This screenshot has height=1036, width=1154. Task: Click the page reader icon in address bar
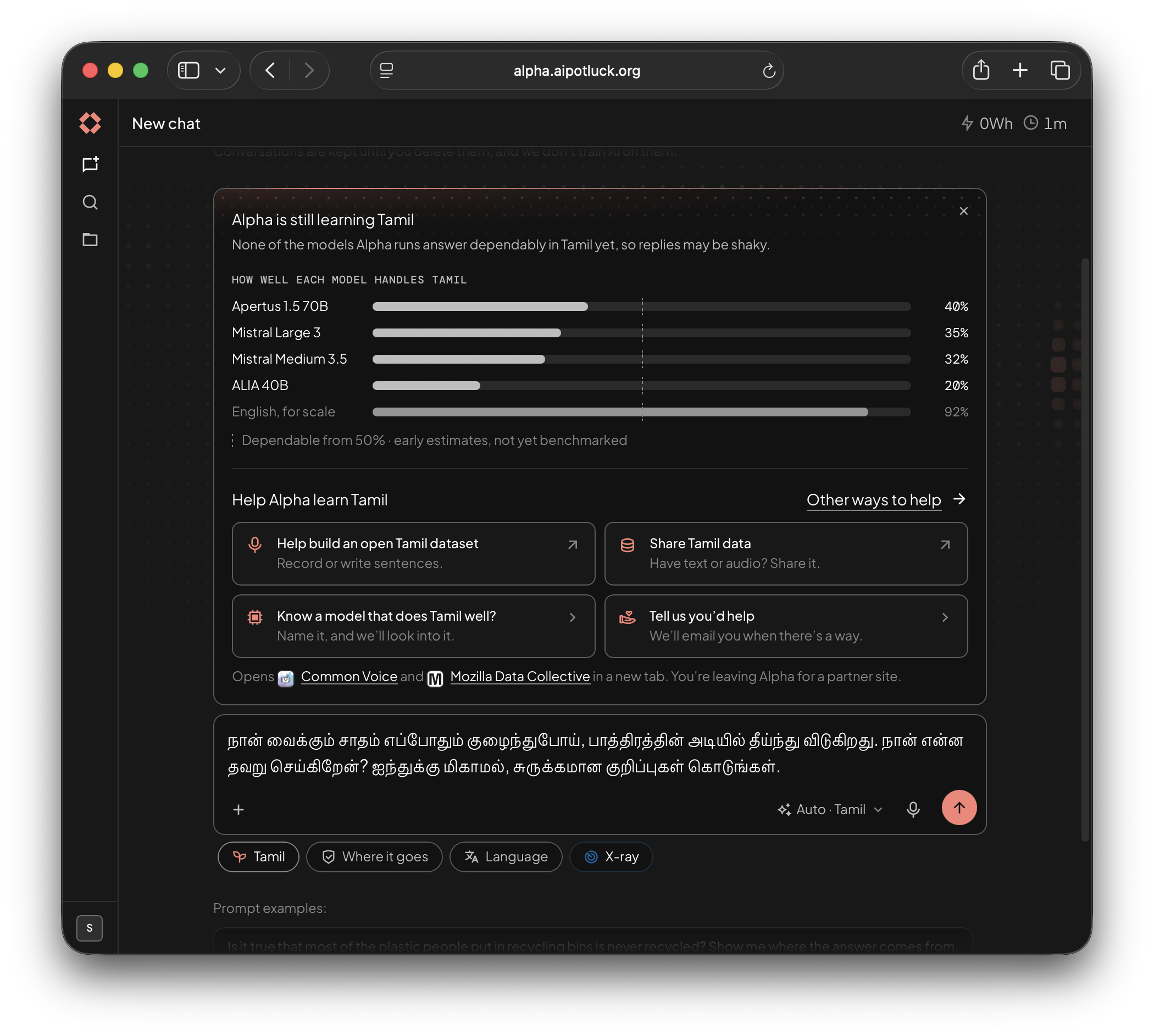(x=386, y=70)
